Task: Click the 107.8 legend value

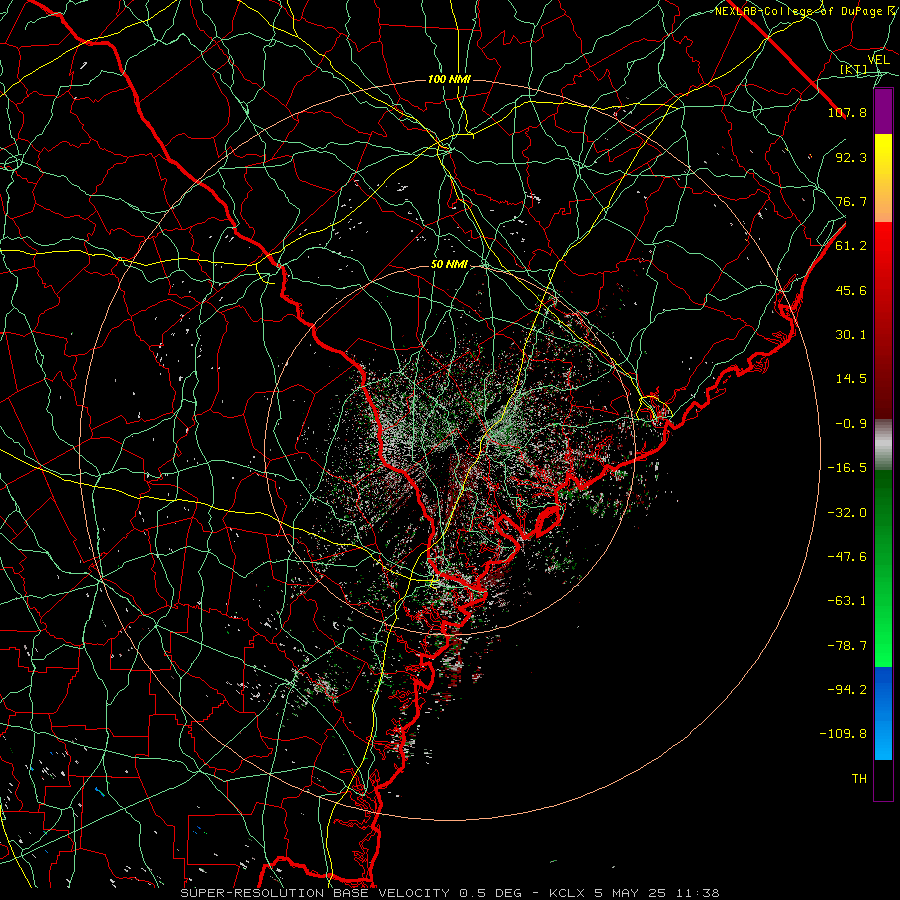Action: [x=847, y=112]
